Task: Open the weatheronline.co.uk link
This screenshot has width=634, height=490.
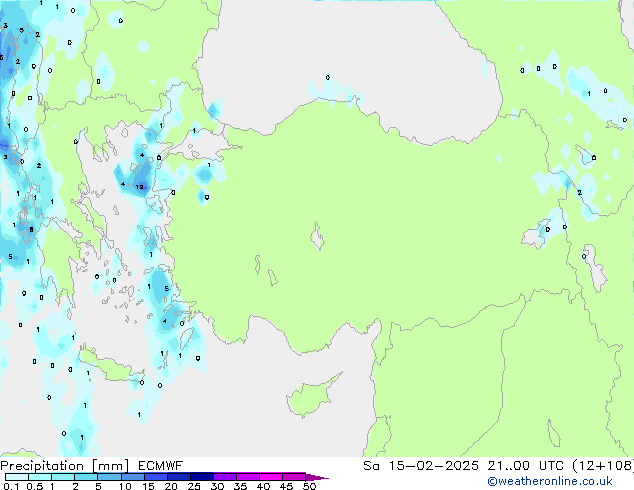Action: [x=550, y=481]
